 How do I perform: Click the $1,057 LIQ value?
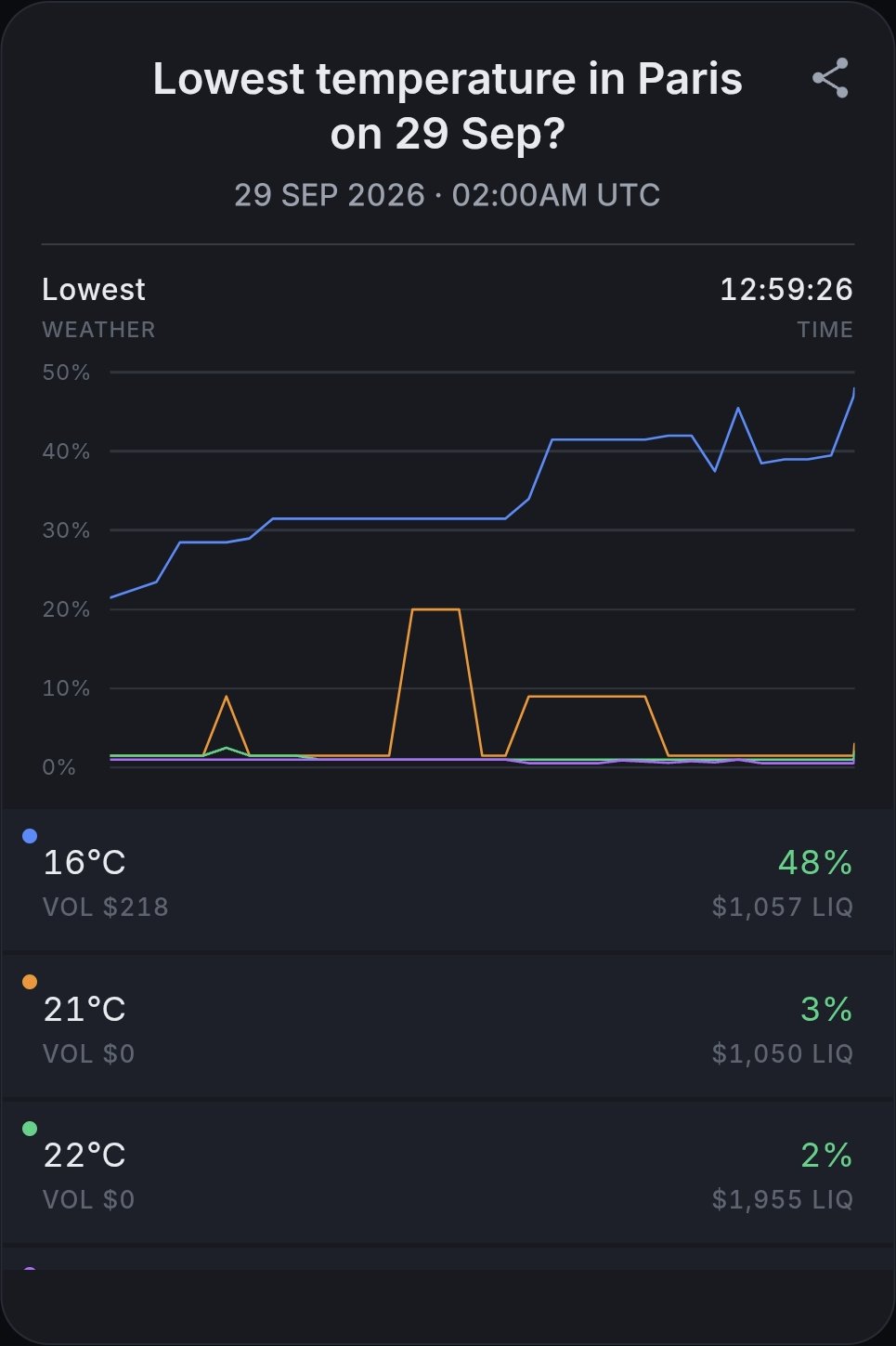click(783, 907)
